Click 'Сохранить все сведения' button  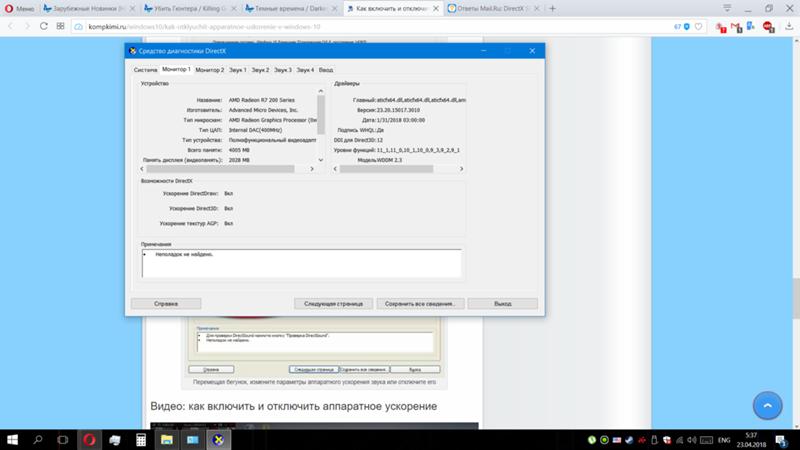point(420,304)
